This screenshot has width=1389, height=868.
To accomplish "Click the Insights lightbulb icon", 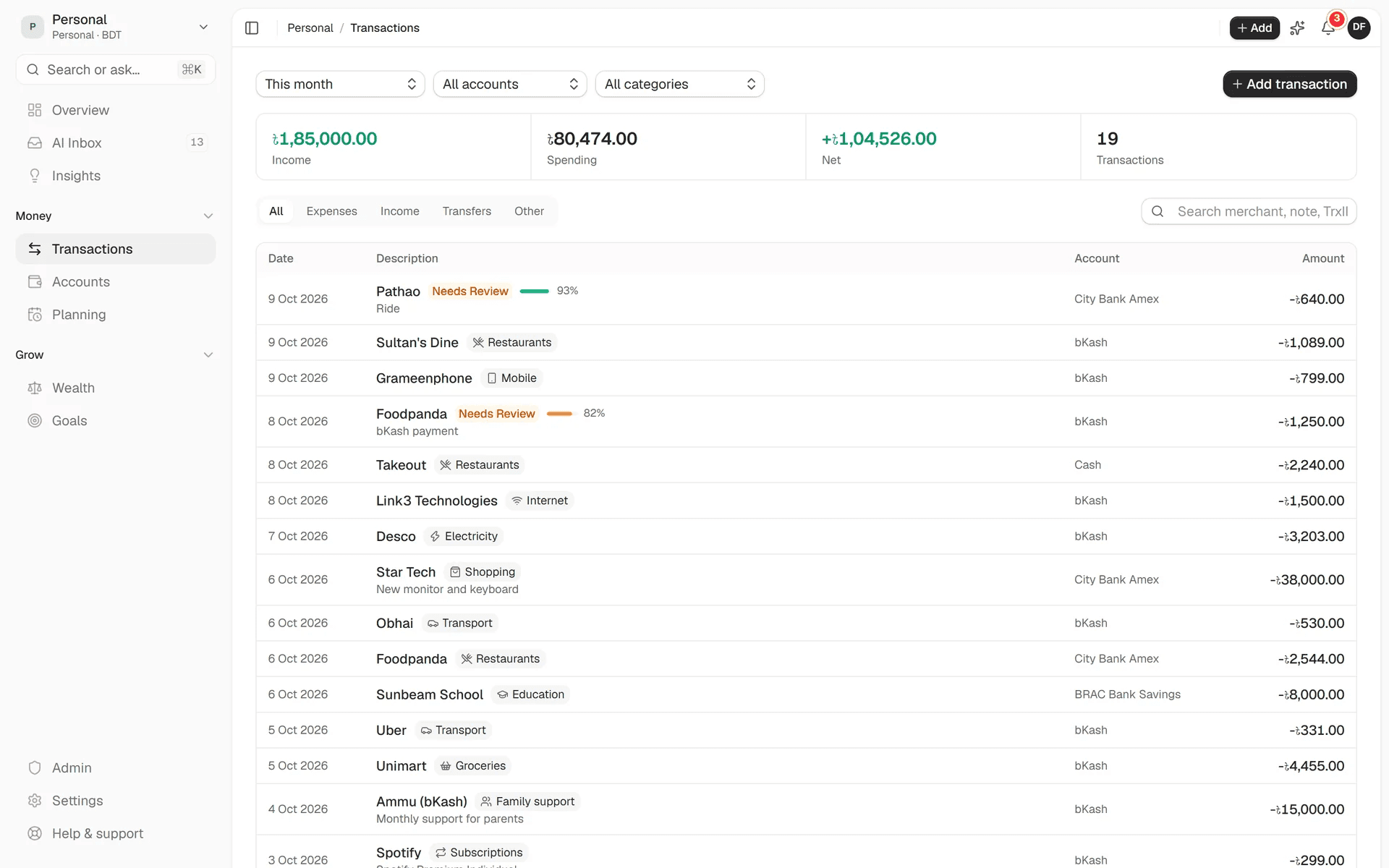I will pos(35,176).
